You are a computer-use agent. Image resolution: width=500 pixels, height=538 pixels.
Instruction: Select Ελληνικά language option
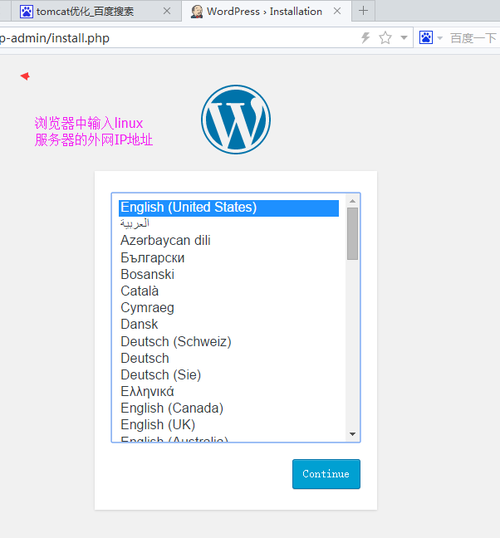point(229,391)
